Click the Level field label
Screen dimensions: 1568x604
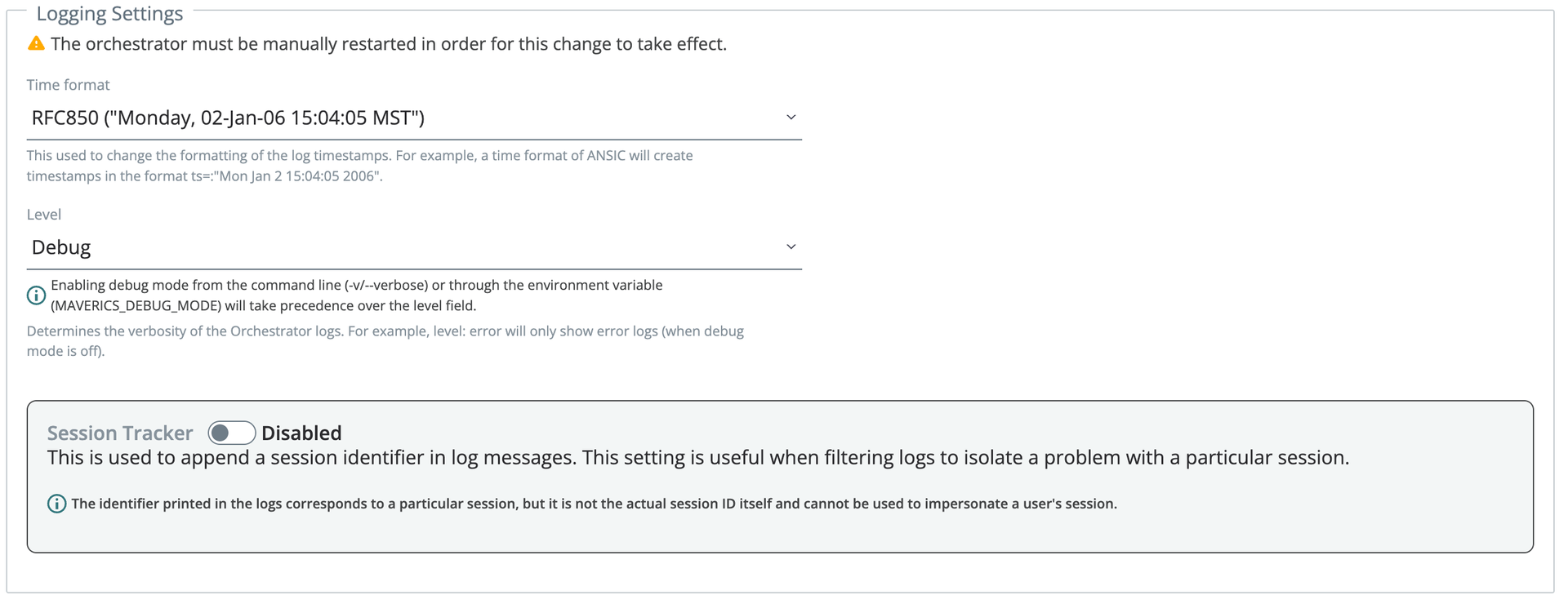pos(44,215)
